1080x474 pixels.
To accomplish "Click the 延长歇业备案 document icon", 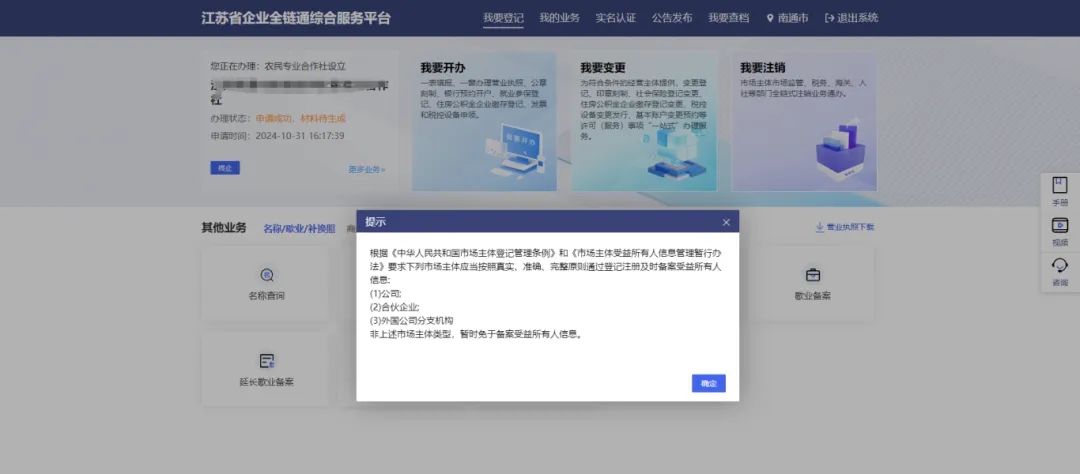I will 266,361.
